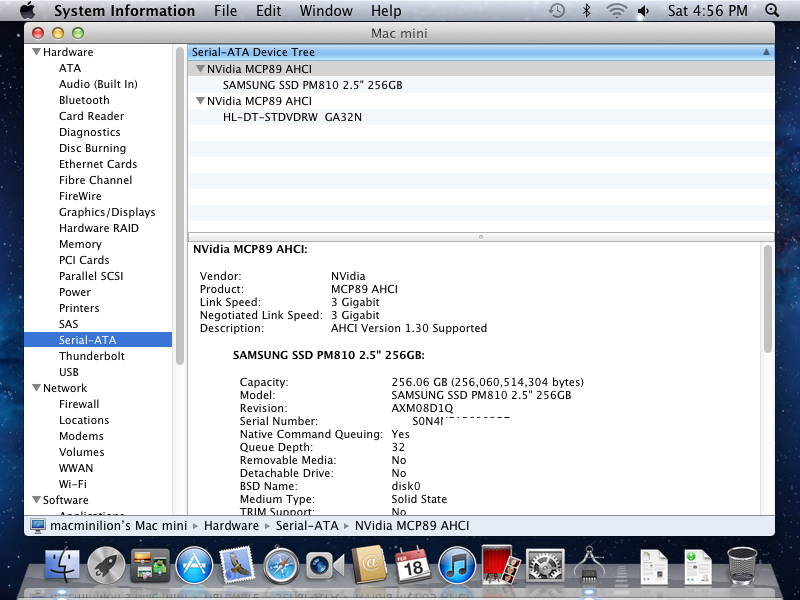Open the Apple menu logo

tap(29, 10)
